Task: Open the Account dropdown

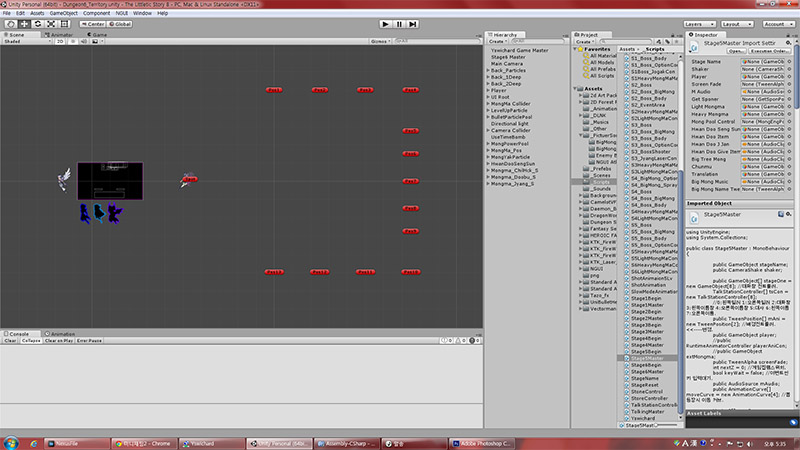Action: pos(779,24)
